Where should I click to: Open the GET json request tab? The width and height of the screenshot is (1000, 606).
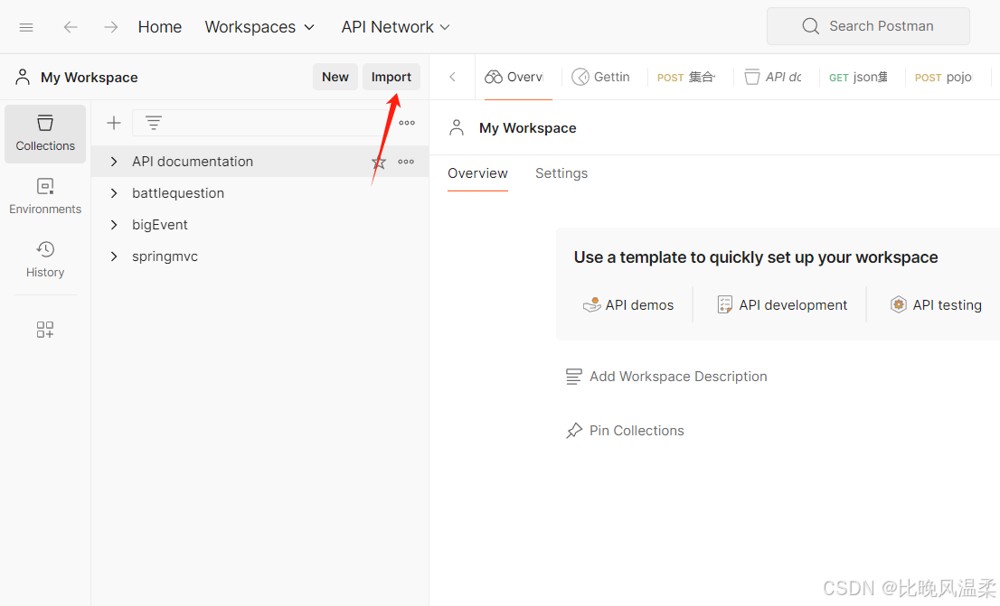tap(858, 77)
